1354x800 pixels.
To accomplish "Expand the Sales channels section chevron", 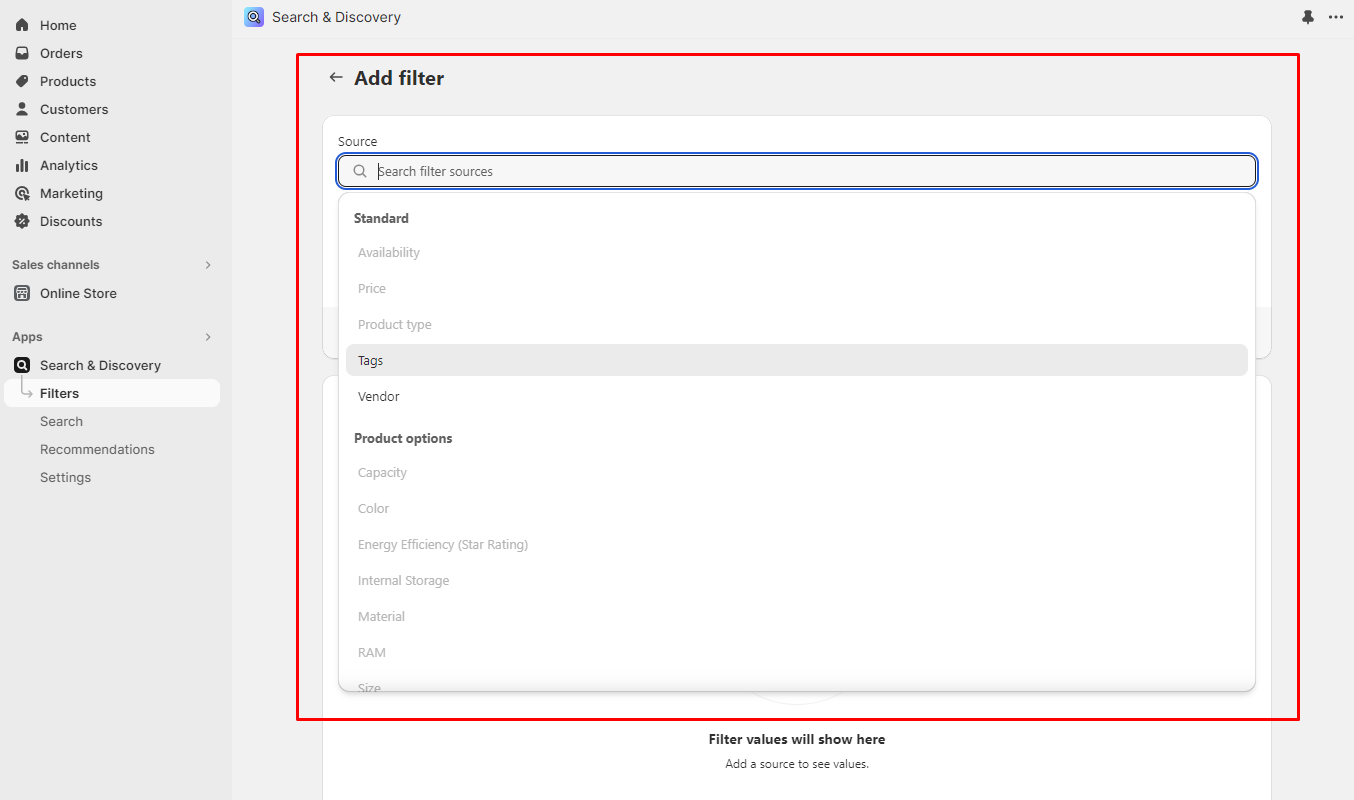I will (208, 265).
